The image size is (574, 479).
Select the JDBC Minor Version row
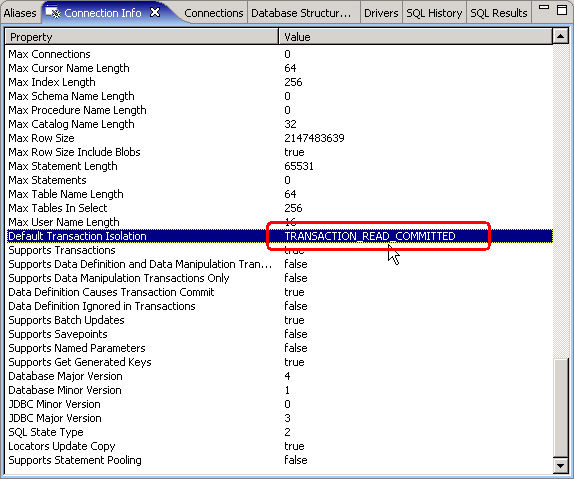pyautogui.click(x=280, y=404)
